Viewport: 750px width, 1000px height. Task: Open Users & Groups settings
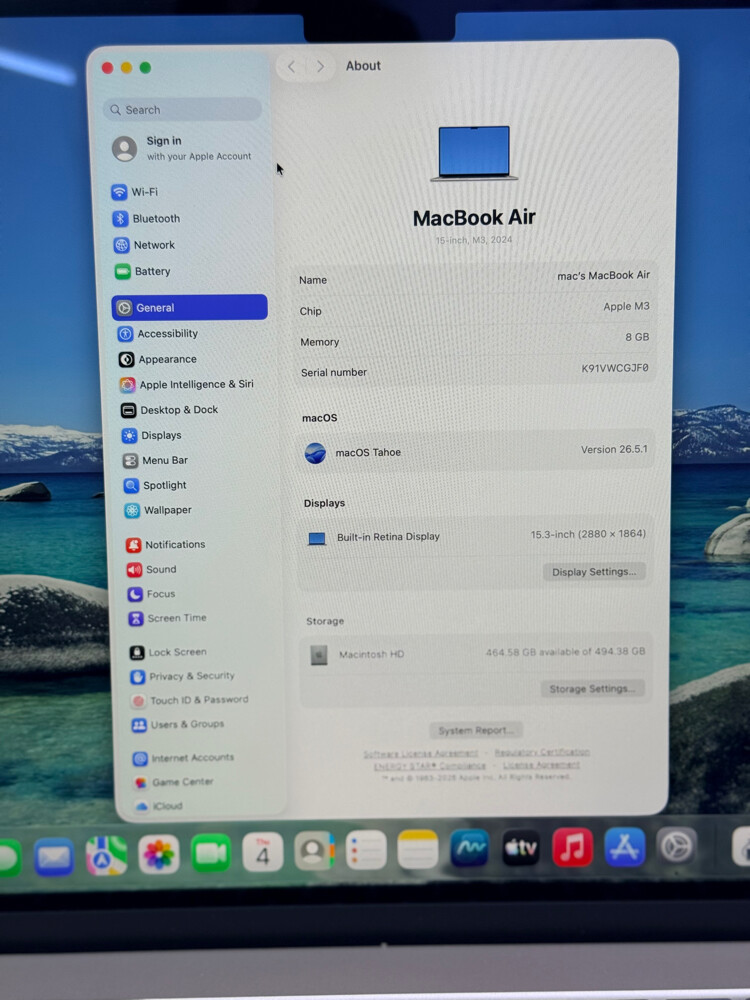tap(178, 724)
